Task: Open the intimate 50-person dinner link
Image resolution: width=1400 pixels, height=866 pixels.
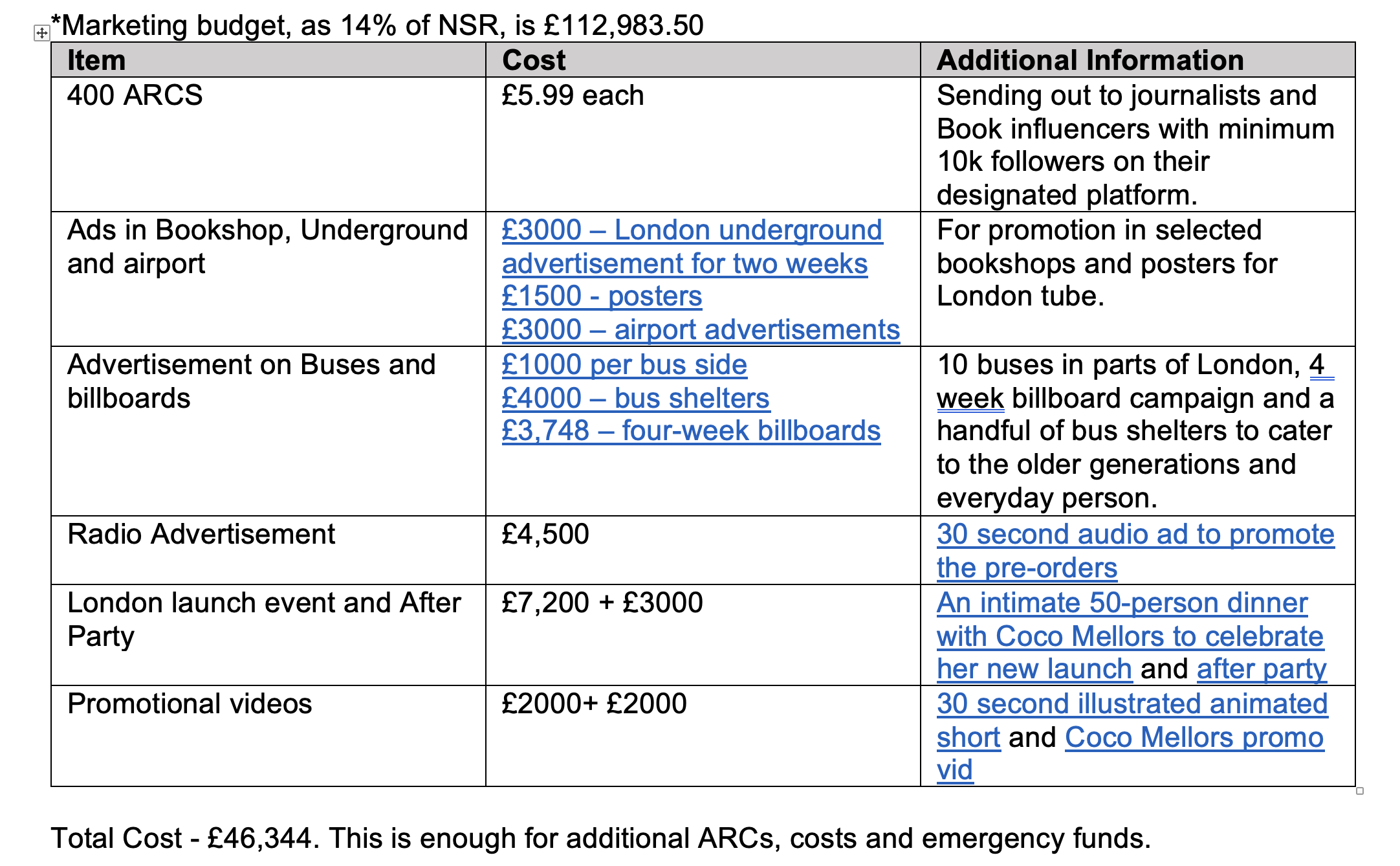Action: [1130, 636]
